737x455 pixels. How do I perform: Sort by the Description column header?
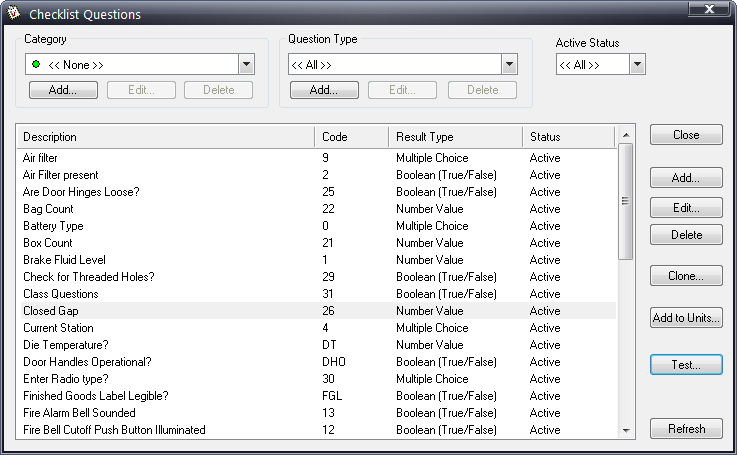(x=165, y=137)
